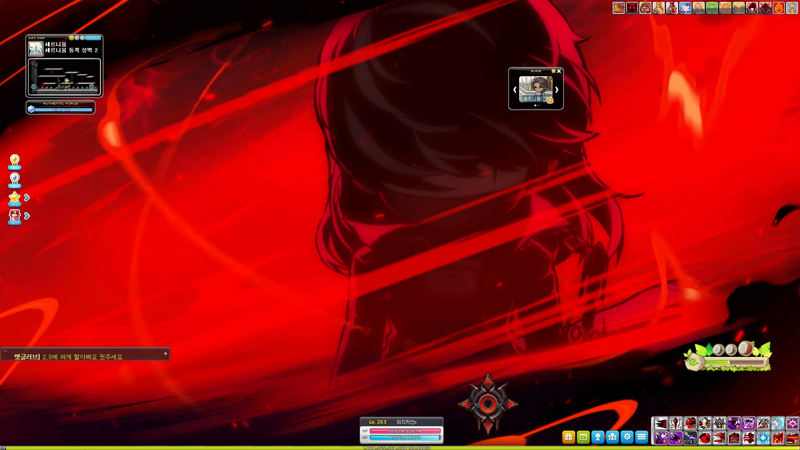Open the blue gear settings button

pos(627,437)
